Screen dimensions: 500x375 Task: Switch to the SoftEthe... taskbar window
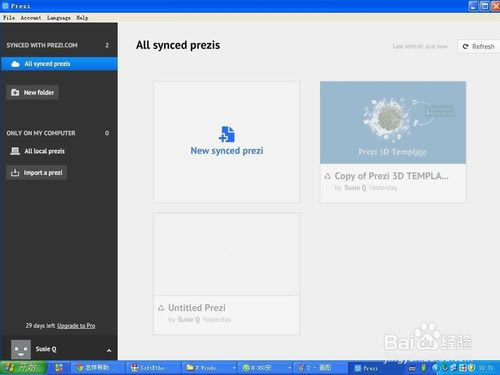coord(152,368)
